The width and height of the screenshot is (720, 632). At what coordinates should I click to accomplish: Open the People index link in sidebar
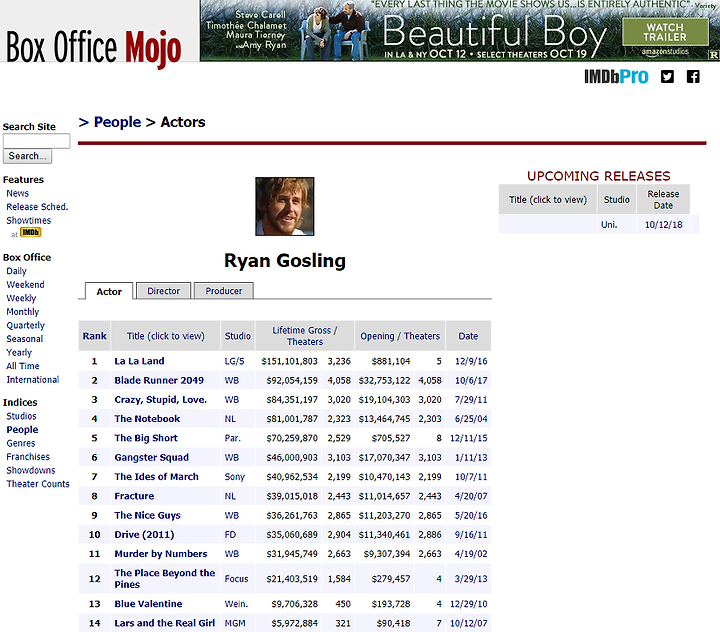[x=22, y=430]
